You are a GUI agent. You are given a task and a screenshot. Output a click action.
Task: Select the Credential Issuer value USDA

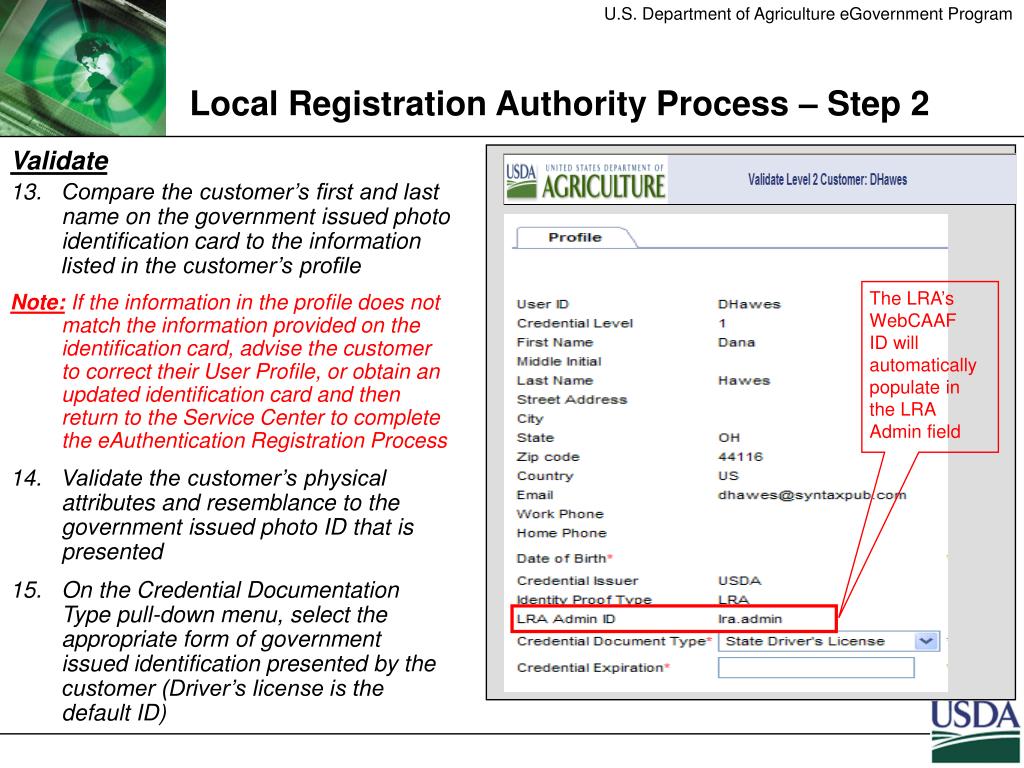(739, 581)
